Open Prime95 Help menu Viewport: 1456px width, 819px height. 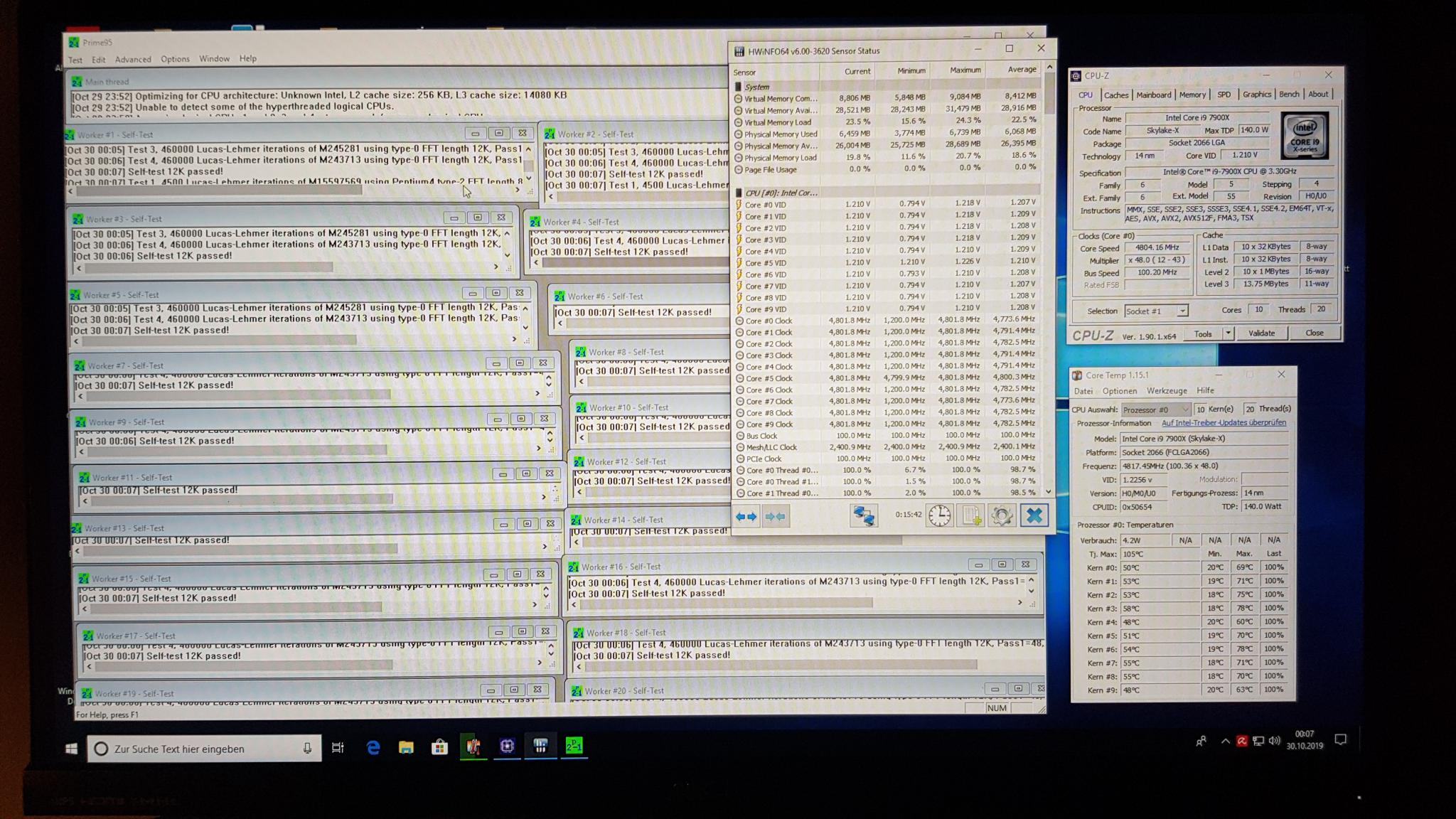click(x=247, y=58)
